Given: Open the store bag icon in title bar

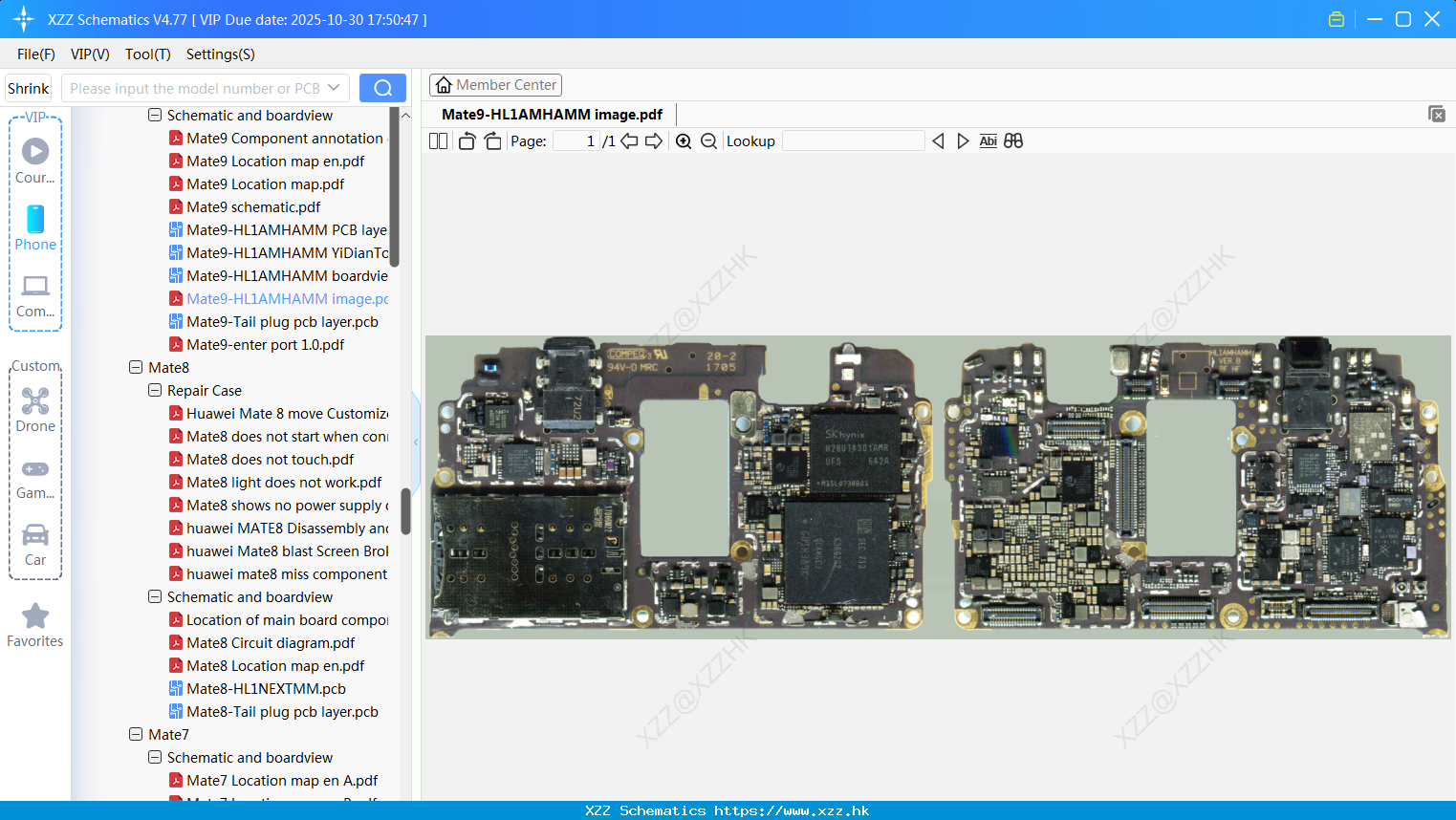Looking at the screenshot, I should [1336, 19].
